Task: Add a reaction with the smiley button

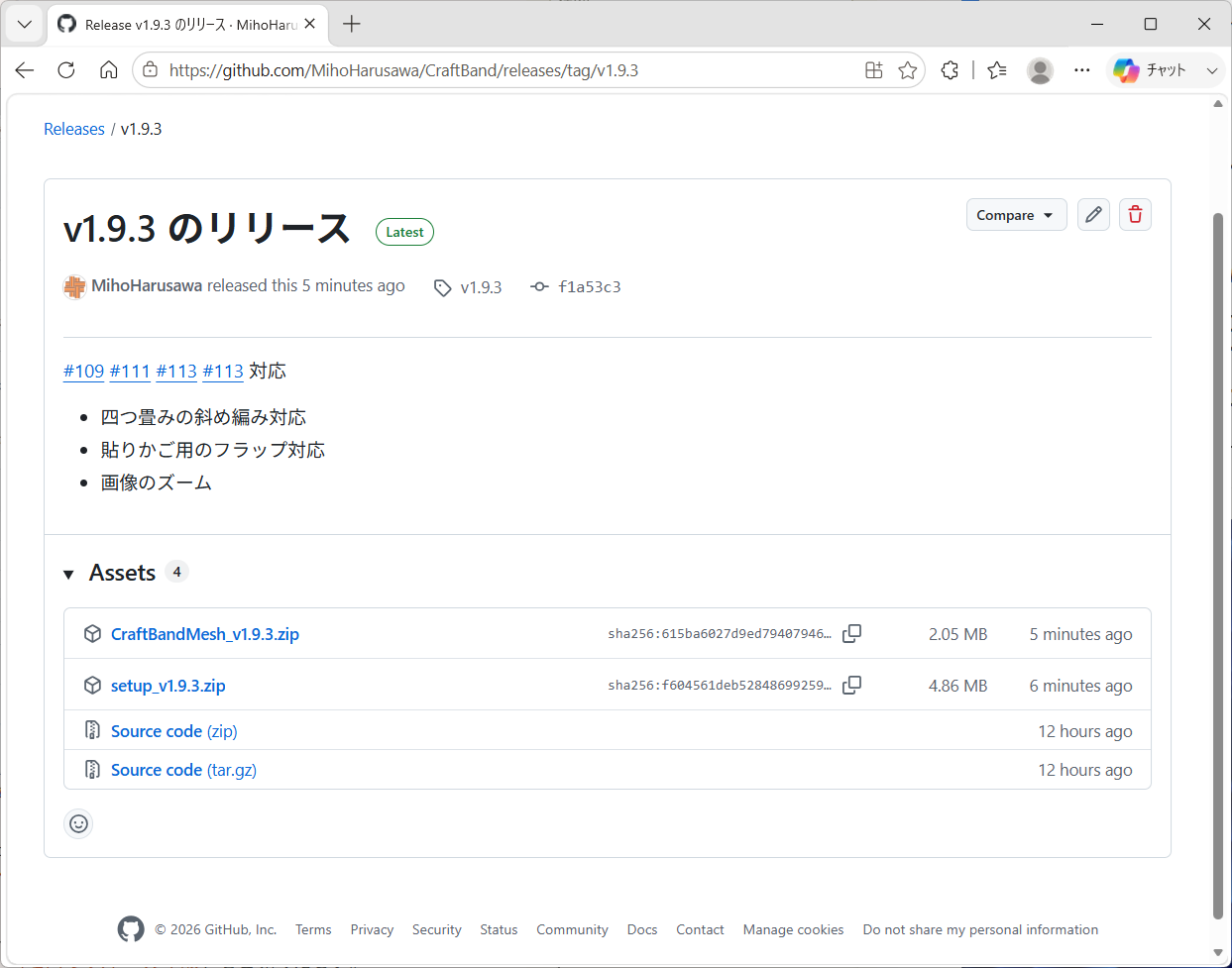Action: pos(78,823)
